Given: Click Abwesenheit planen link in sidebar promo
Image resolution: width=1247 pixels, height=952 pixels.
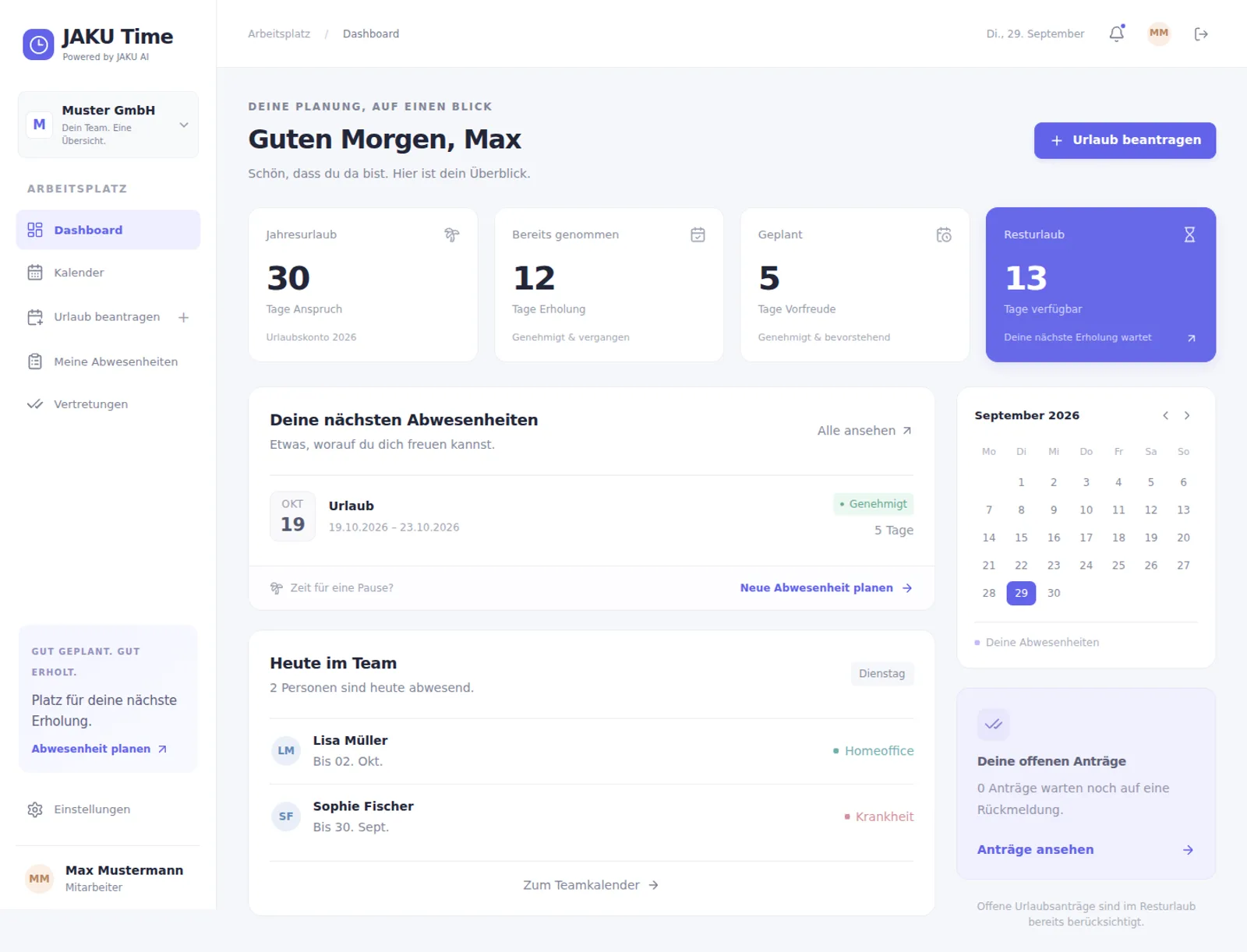Looking at the screenshot, I should [x=99, y=749].
